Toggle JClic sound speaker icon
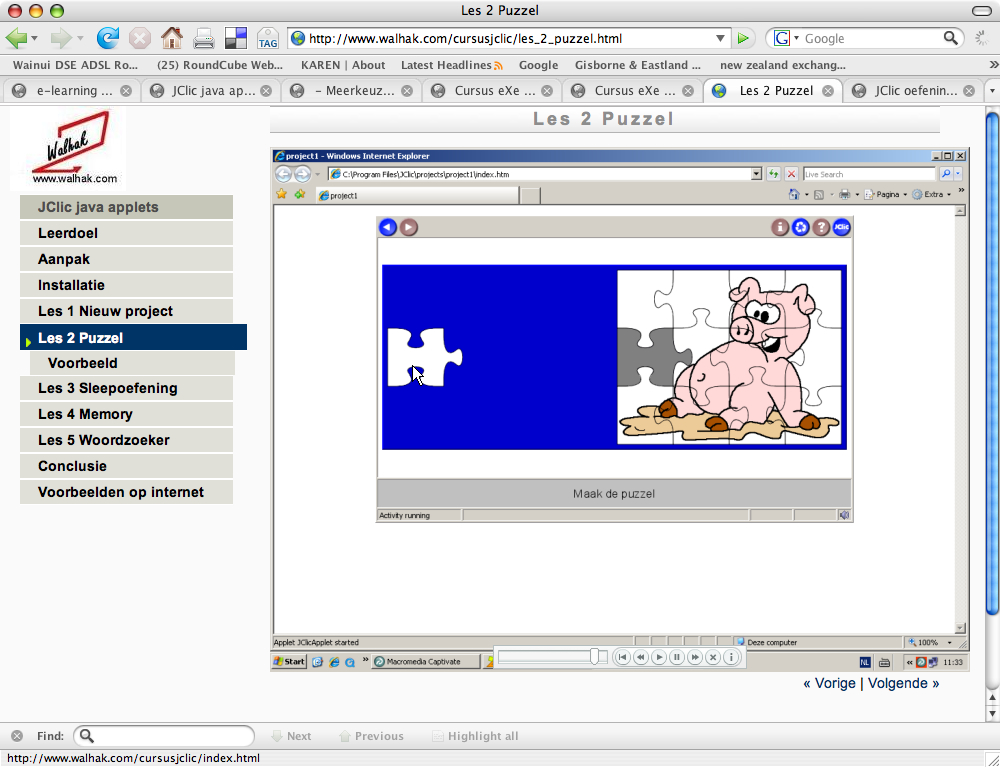 point(844,515)
